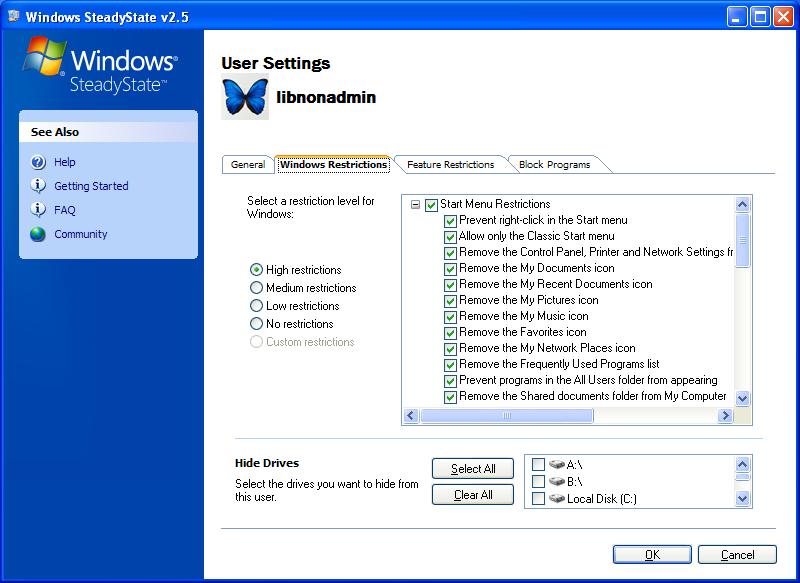Click the Select All button
This screenshot has width=800, height=583.
[473, 469]
